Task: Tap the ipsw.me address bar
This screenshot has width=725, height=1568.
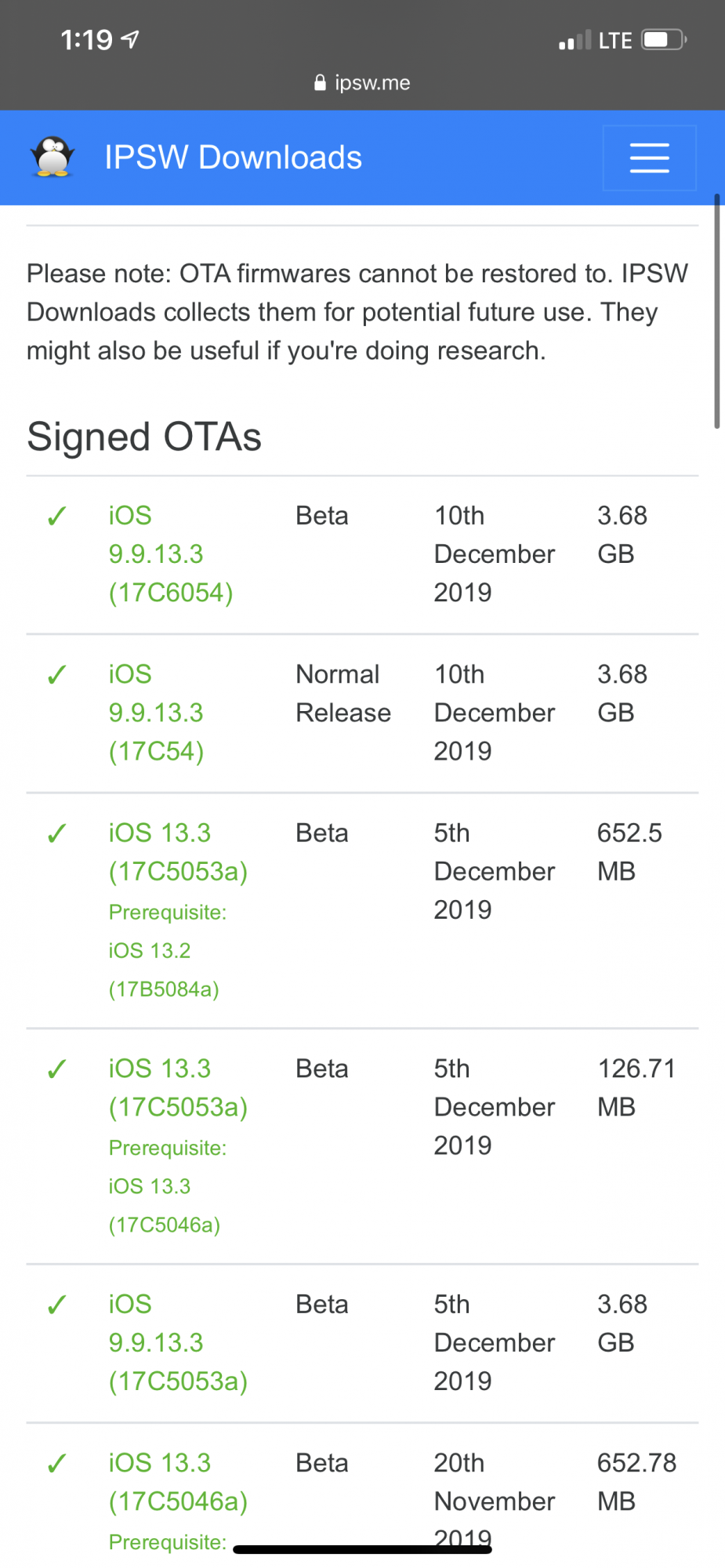Action: pyautogui.click(x=362, y=82)
